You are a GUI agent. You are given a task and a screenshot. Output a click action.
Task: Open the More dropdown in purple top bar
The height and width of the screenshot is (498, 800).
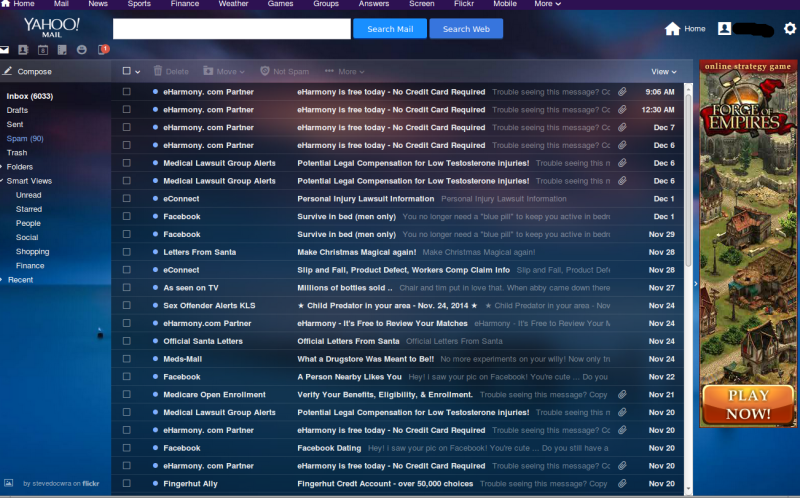coord(547,4)
